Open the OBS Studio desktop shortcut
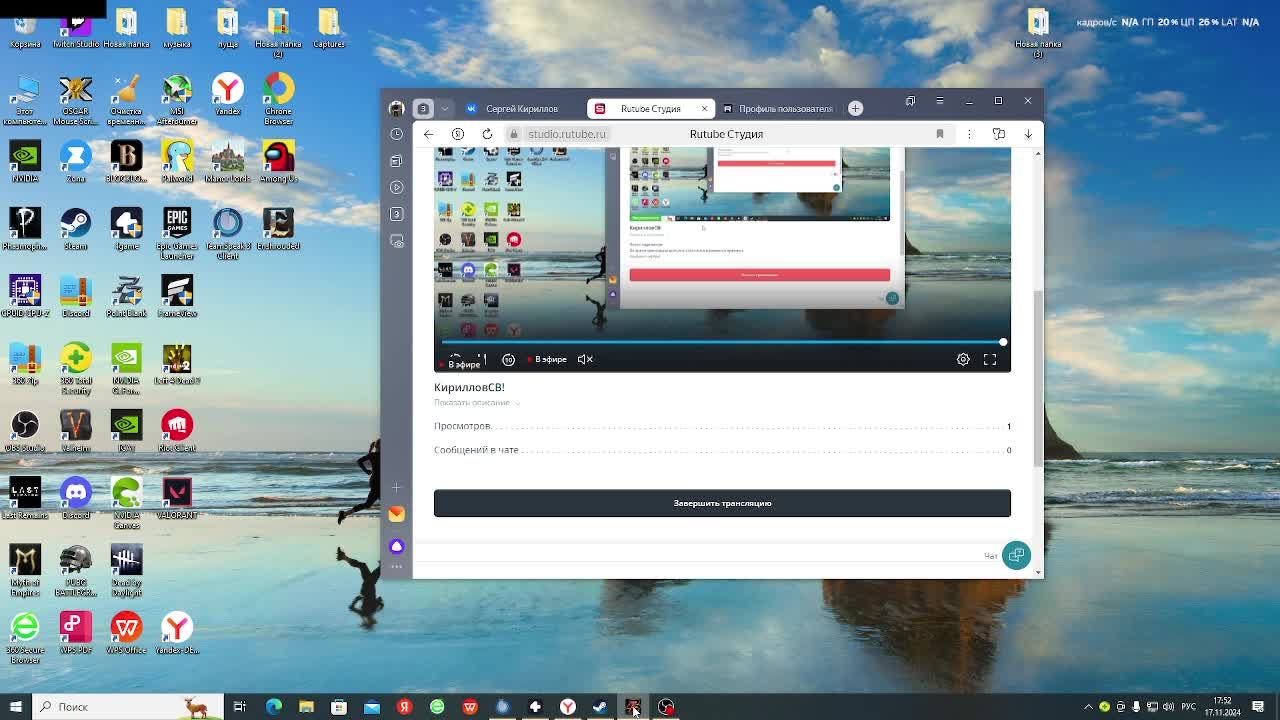The image size is (1280, 720). [25, 431]
